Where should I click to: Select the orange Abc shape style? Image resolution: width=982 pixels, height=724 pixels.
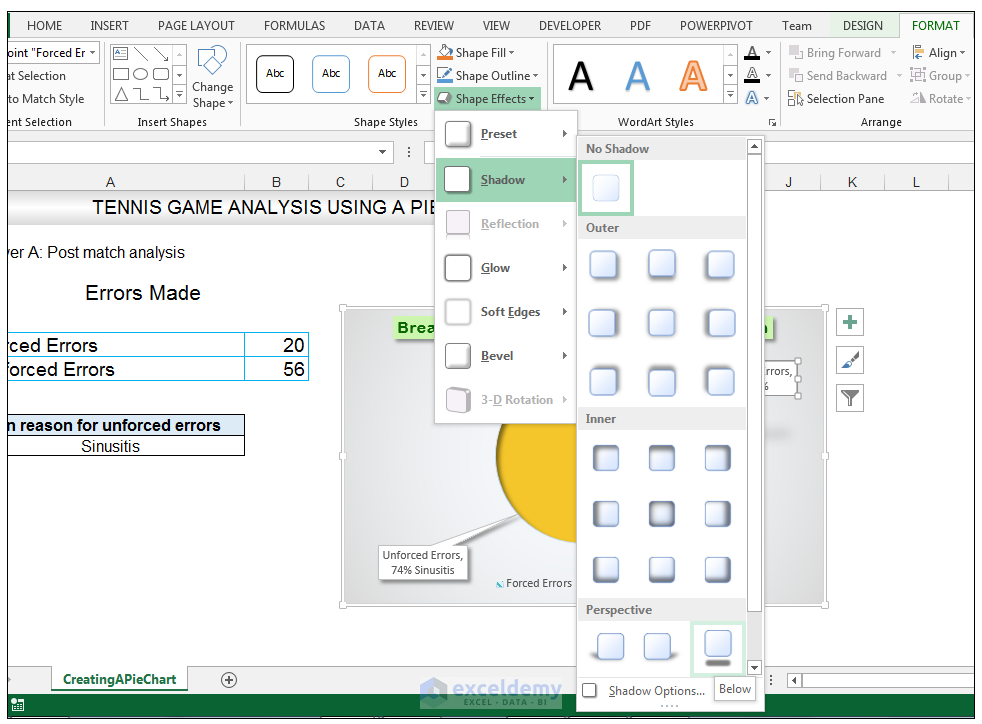click(x=387, y=74)
